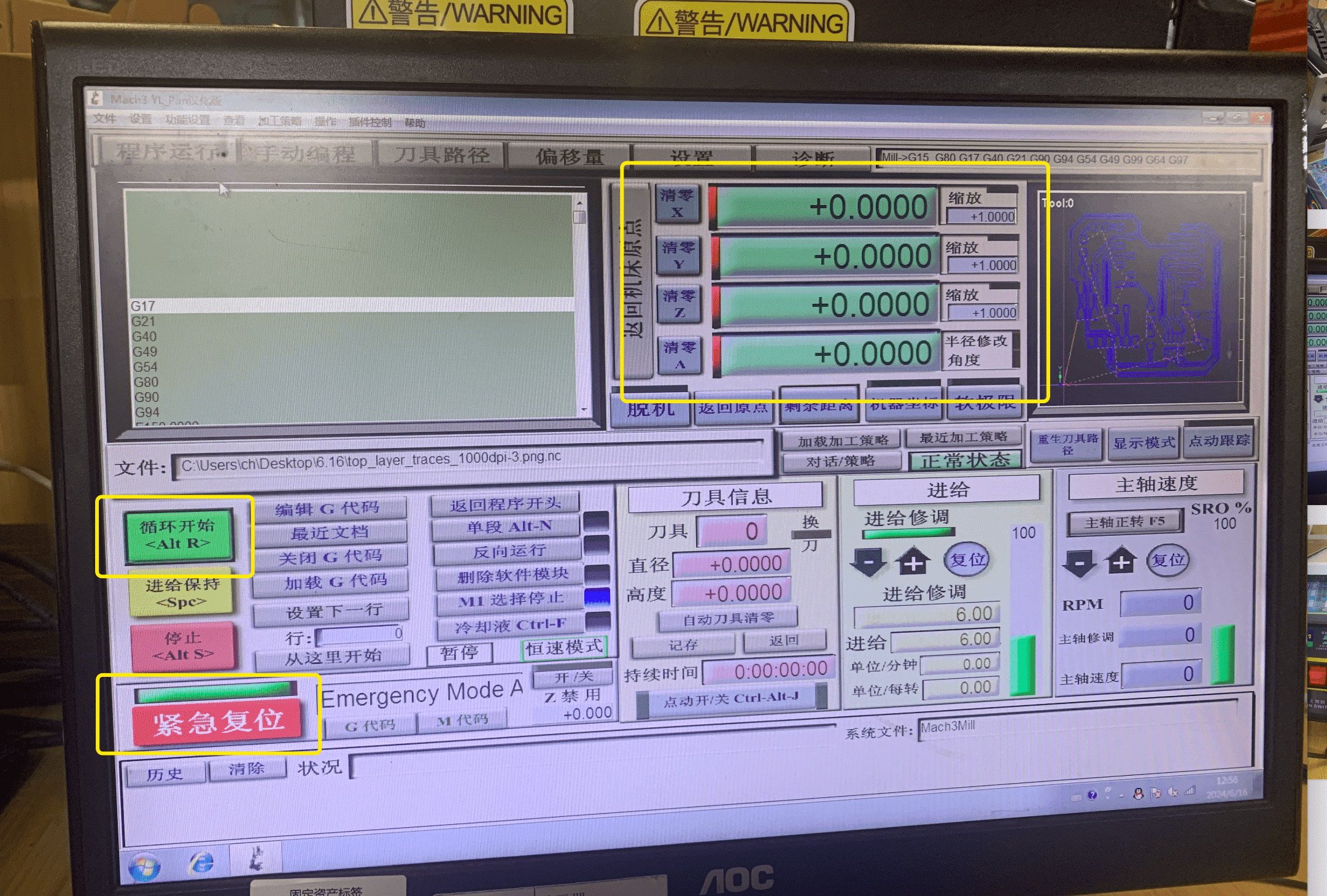Open the 加工策略 menu
The width and height of the screenshot is (1327, 896).
(x=280, y=121)
